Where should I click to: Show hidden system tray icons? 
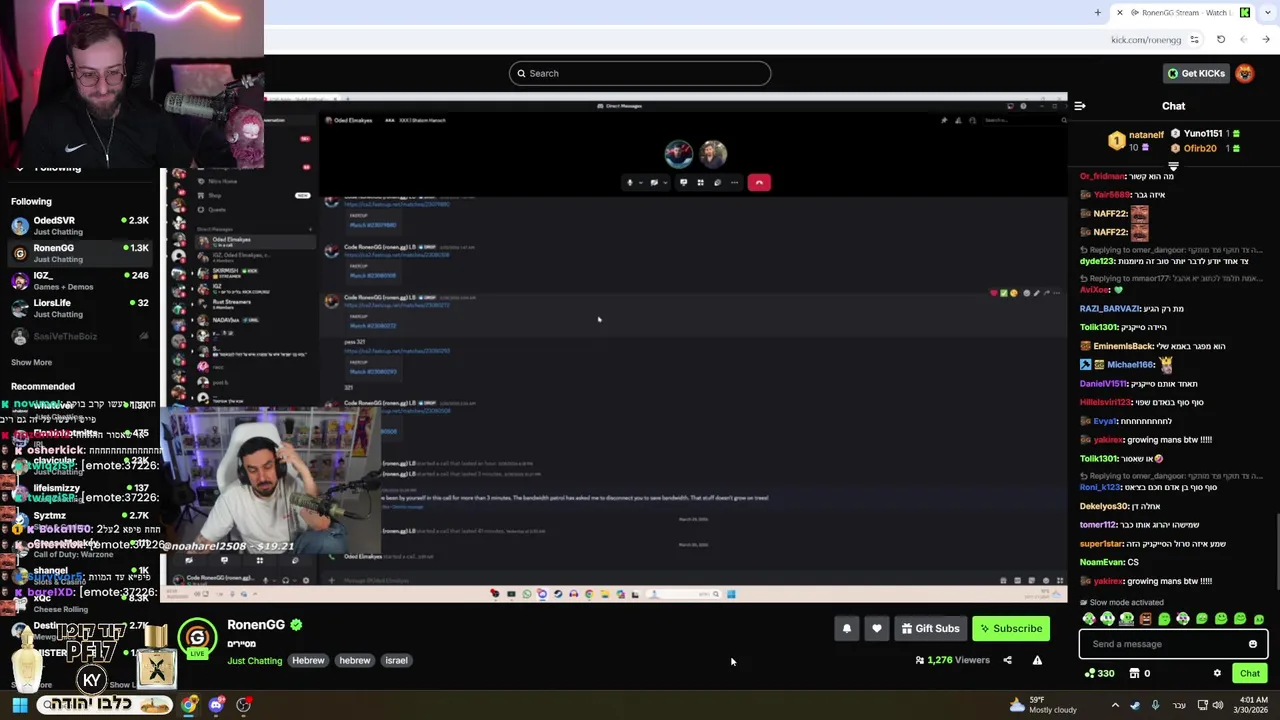[x=1115, y=705]
